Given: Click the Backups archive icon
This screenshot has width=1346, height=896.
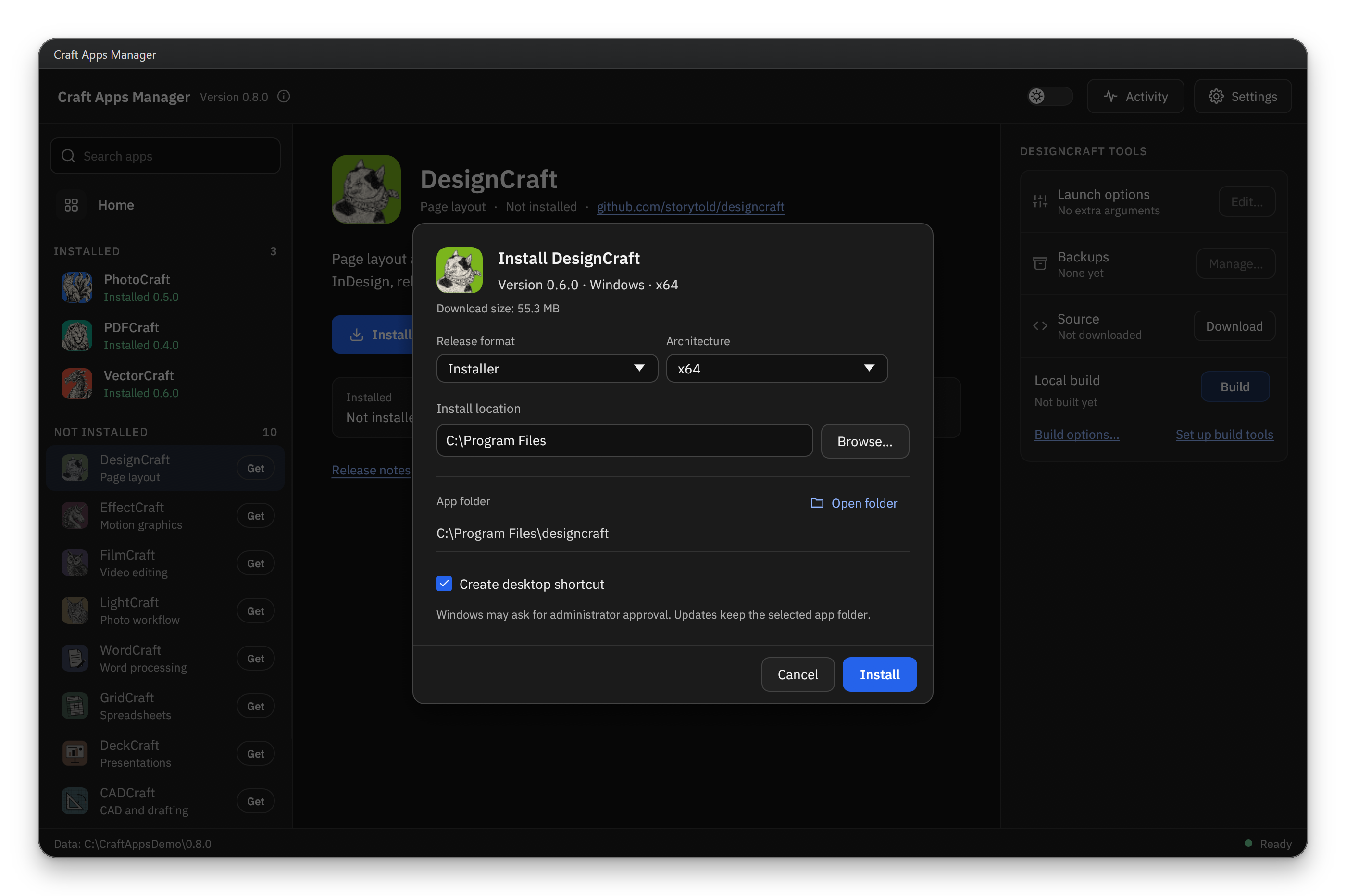Looking at the screenshot, I should coord(1040,263).
